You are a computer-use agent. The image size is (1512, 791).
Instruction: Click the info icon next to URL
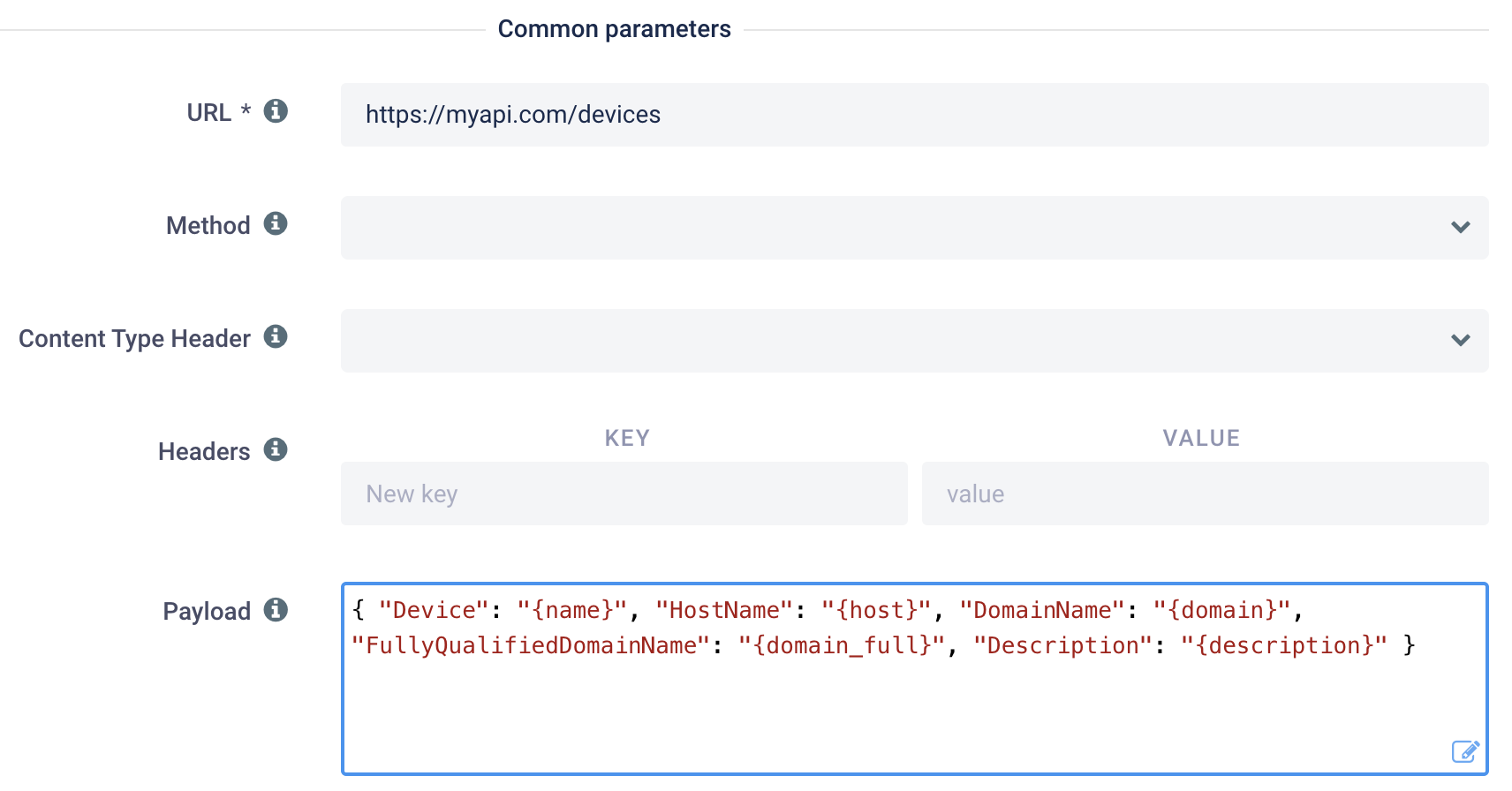276,111
